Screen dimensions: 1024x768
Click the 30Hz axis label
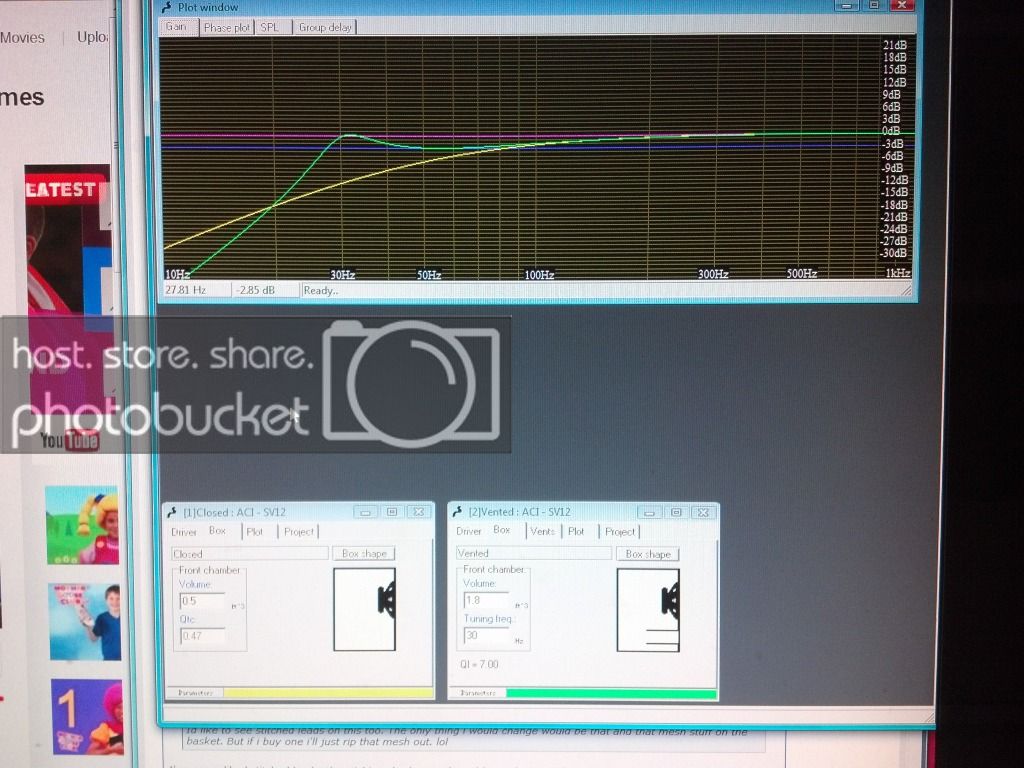343,275
